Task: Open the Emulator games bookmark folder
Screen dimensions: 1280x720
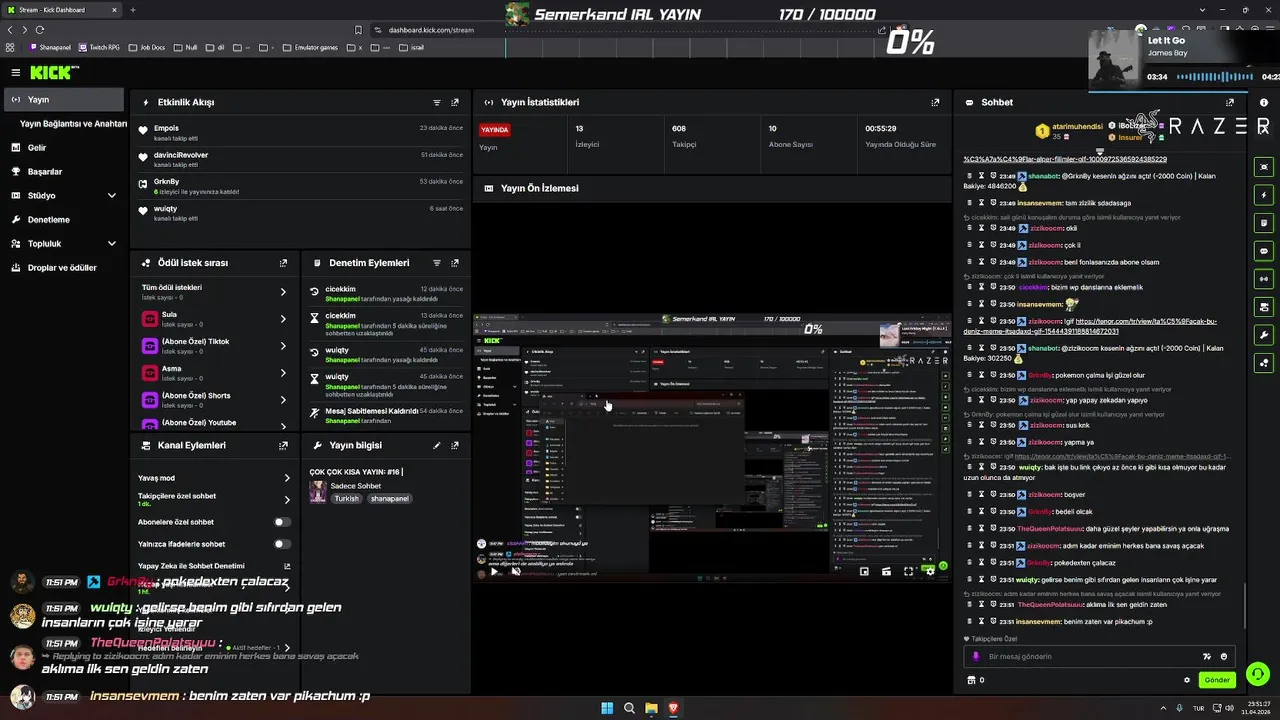Action: (x=310, y=47)
